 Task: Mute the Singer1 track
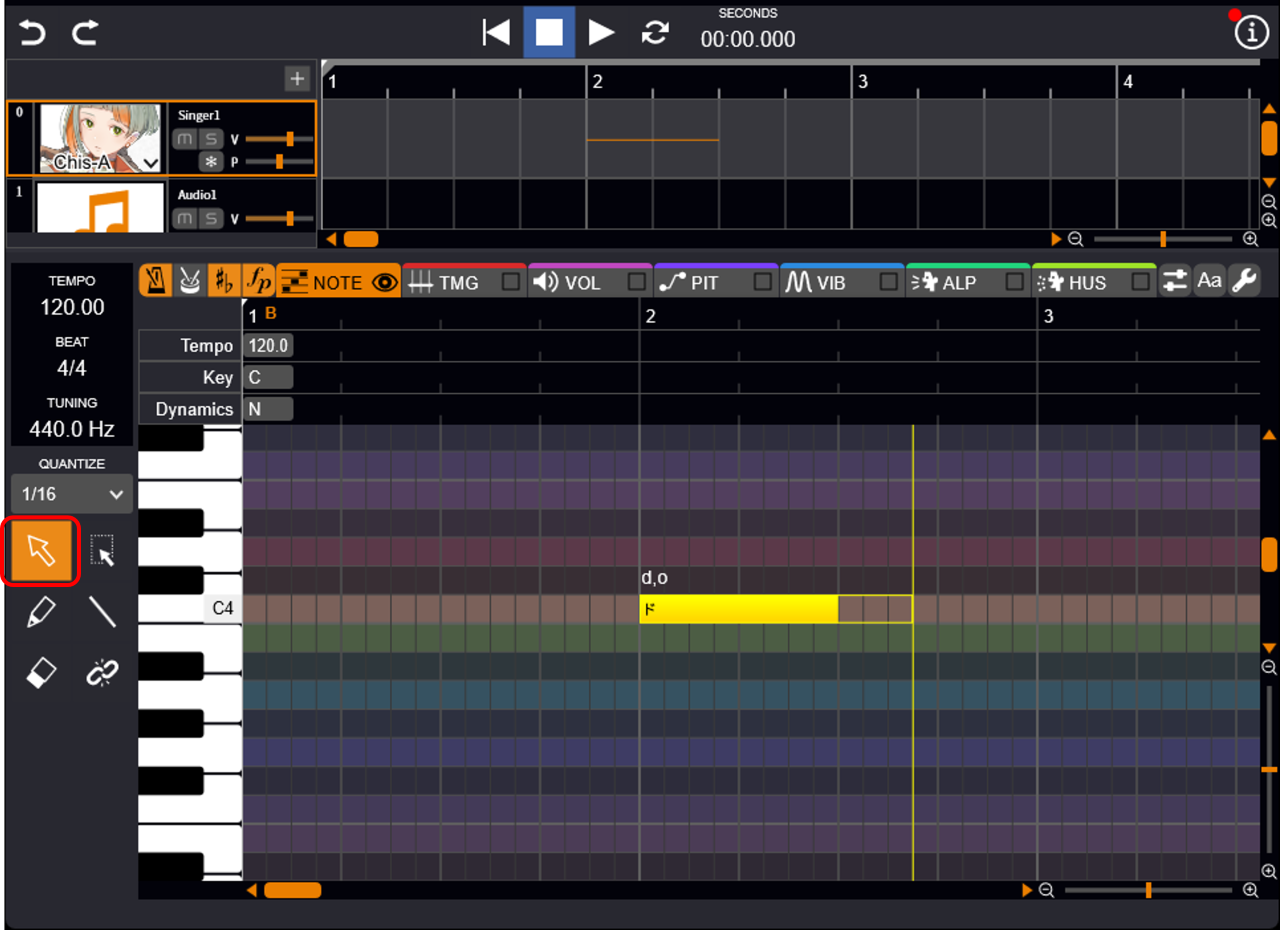click(x=185, y=139)
